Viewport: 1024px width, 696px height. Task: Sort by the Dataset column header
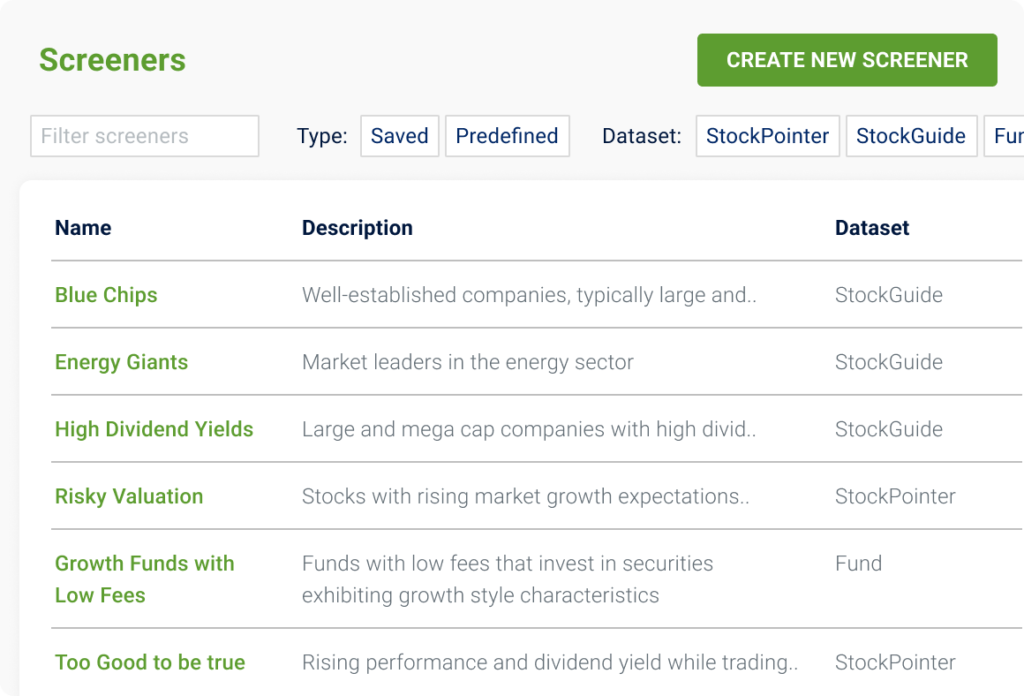[872, 228]
